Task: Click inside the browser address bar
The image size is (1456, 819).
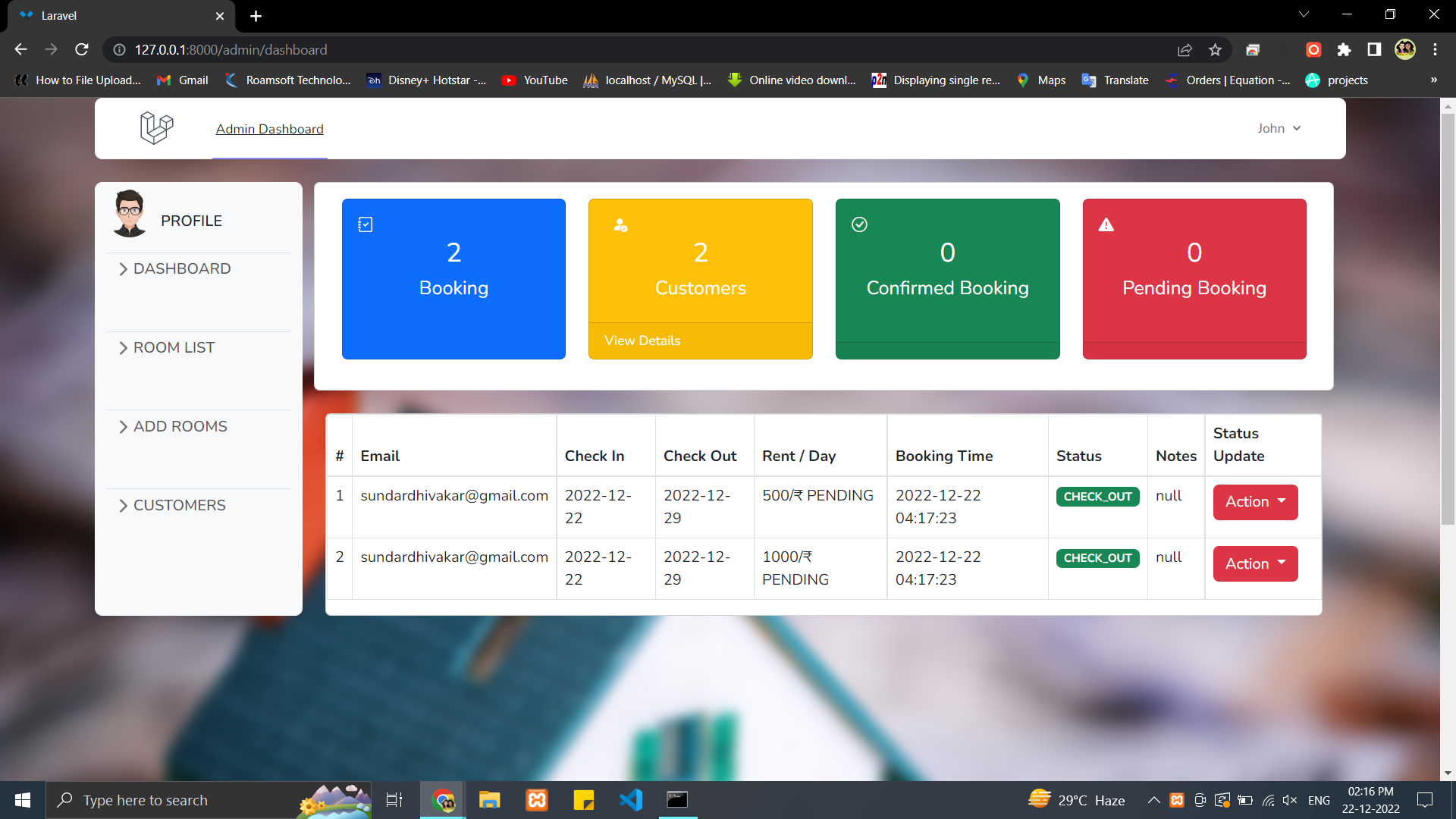Action: click(x=455, y=49)
